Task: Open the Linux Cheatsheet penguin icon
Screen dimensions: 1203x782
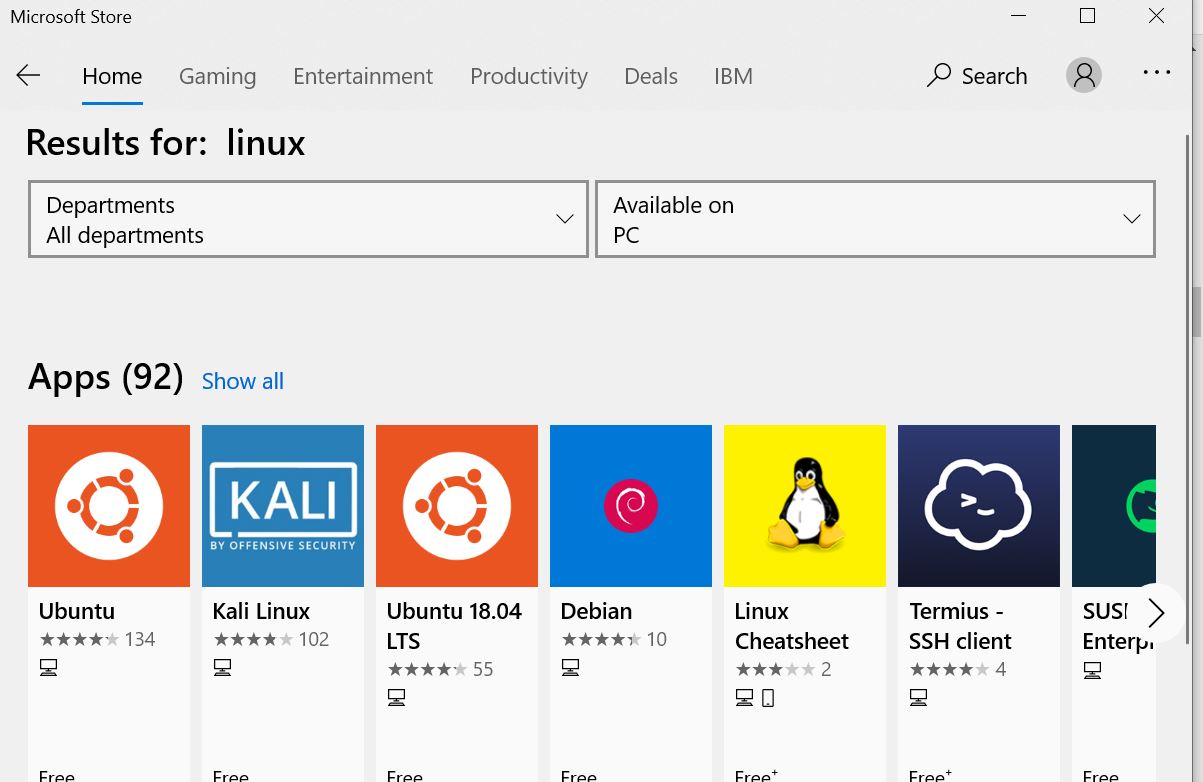Action: pyautogui.click(x=805, y=506)
